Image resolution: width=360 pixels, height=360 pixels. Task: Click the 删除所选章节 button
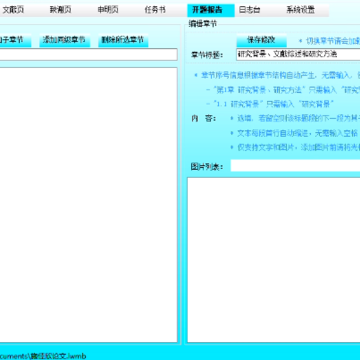pyautogui.click(x=123, y=40)
